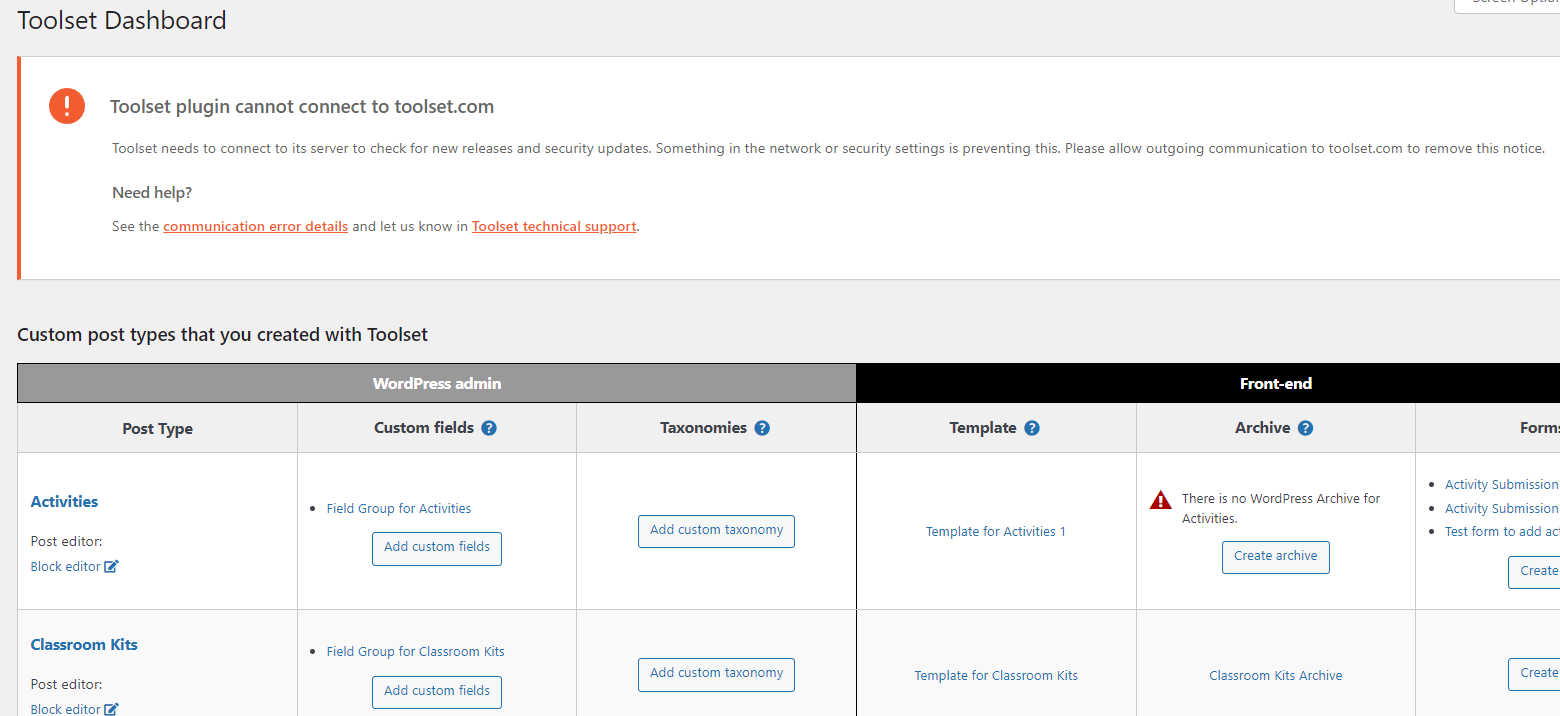Click edit icon beside Classroom Kits Block editor
The width and height of the screenshot is (1560, 716).
click(x=112, y=709)
